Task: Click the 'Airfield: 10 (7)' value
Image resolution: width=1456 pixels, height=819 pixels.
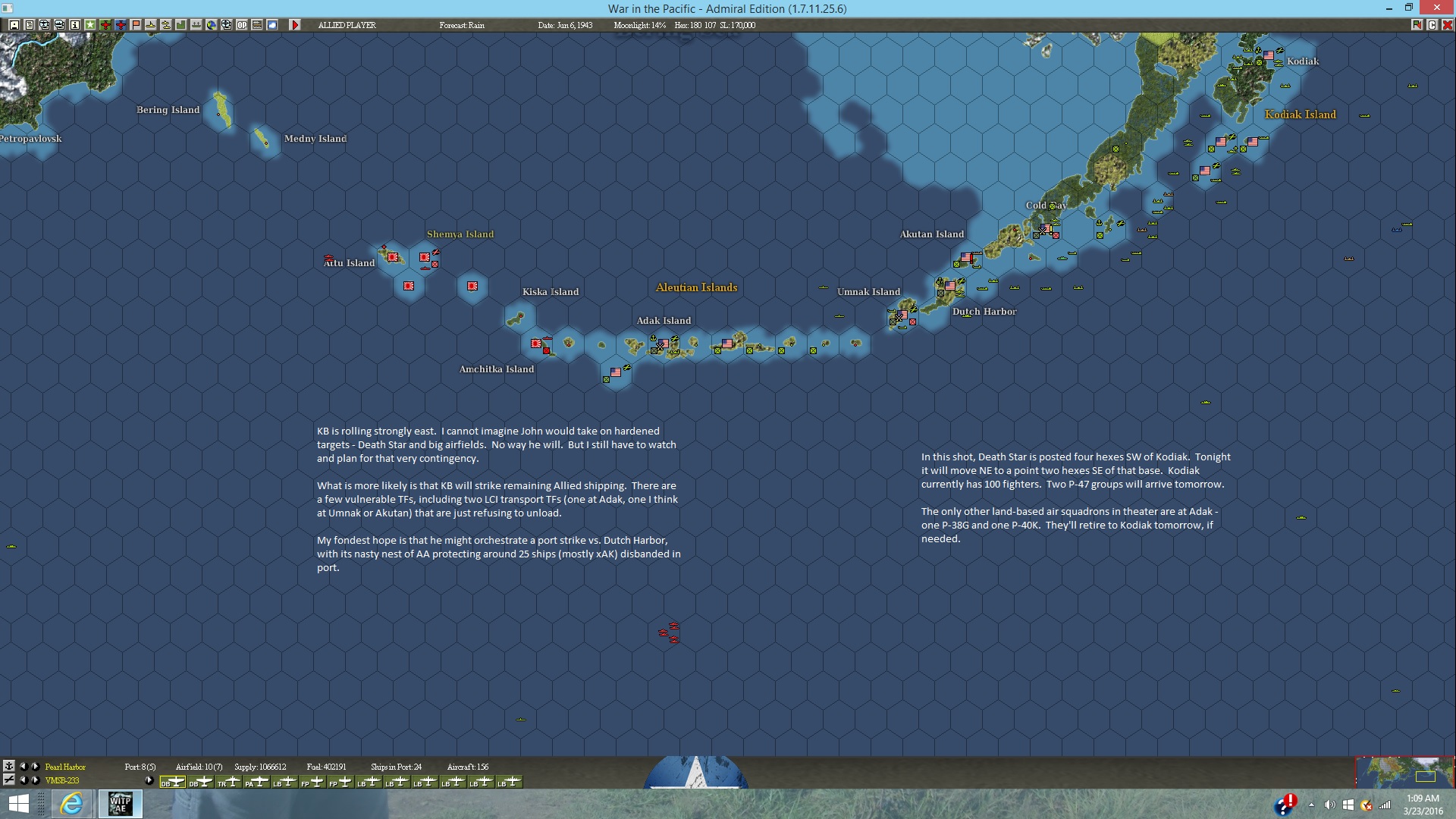Action: tap(199, 767)
